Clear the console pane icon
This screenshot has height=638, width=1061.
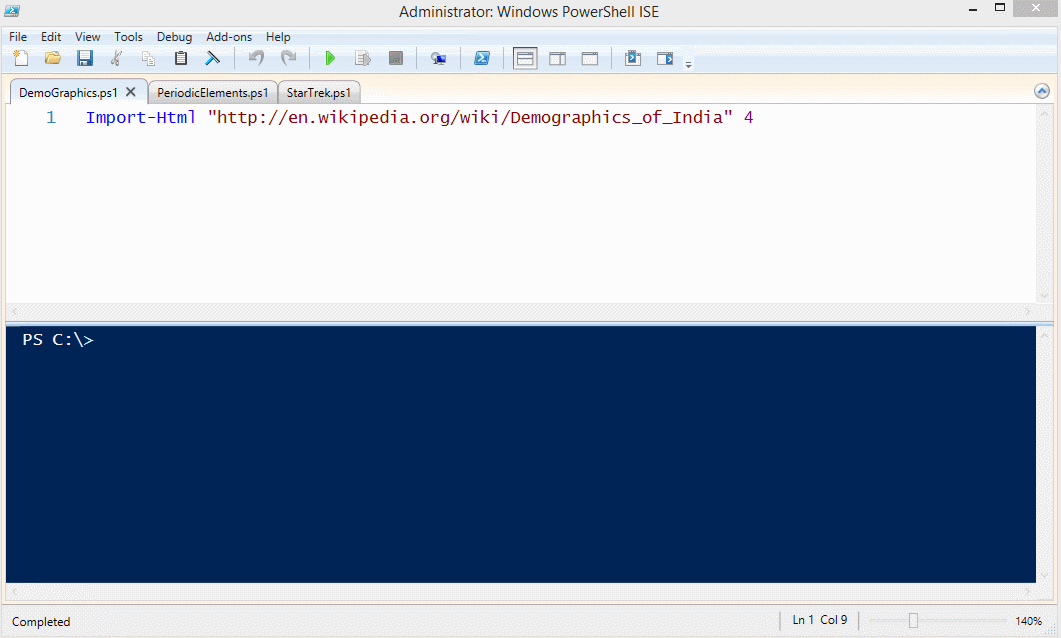pyautogui.click(x=212, y=59)
